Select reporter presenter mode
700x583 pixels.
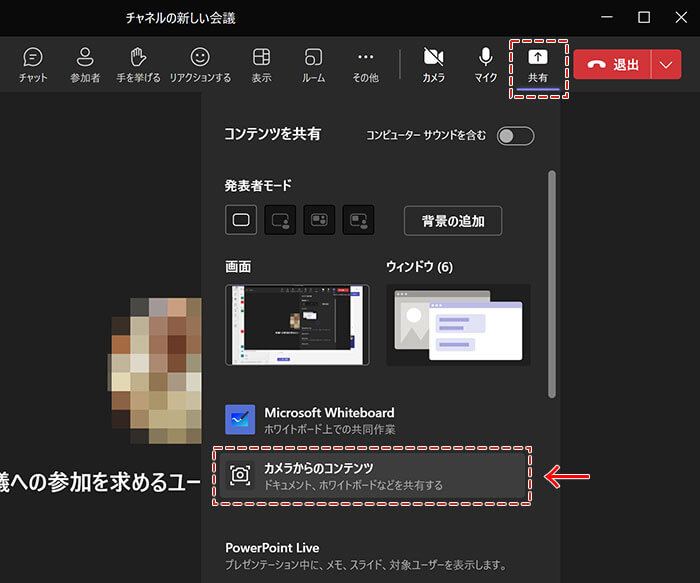358,220
